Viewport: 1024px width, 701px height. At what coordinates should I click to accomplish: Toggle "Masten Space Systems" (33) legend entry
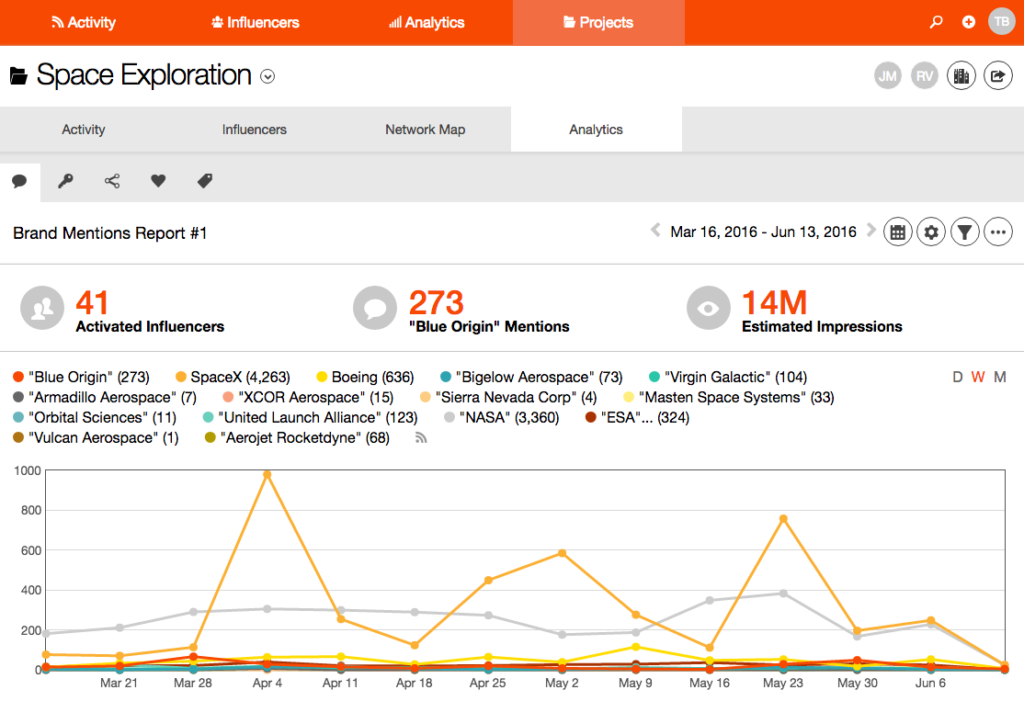pos(729,397)
